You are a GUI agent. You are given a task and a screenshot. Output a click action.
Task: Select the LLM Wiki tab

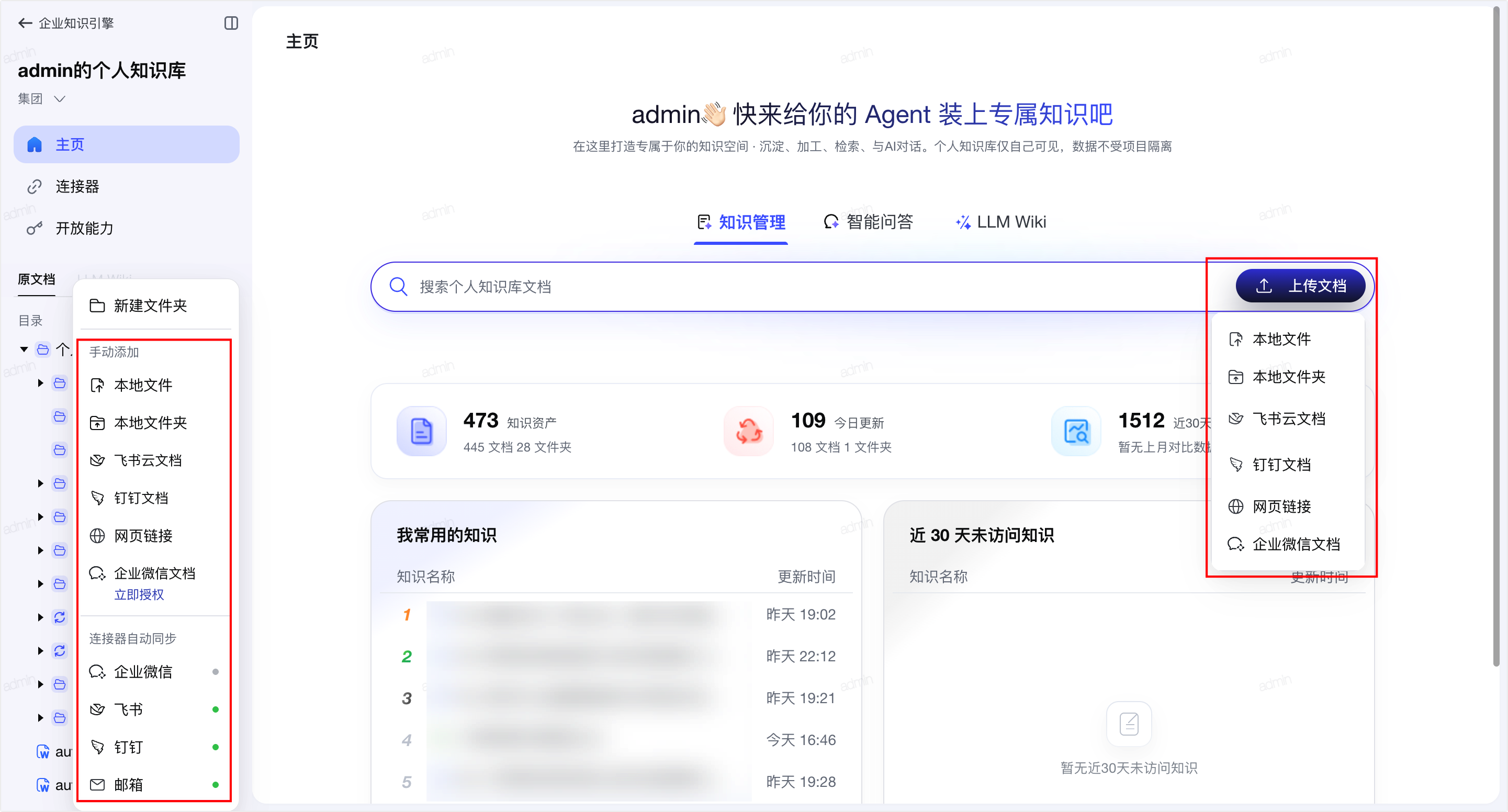[x=1000, y=222]
